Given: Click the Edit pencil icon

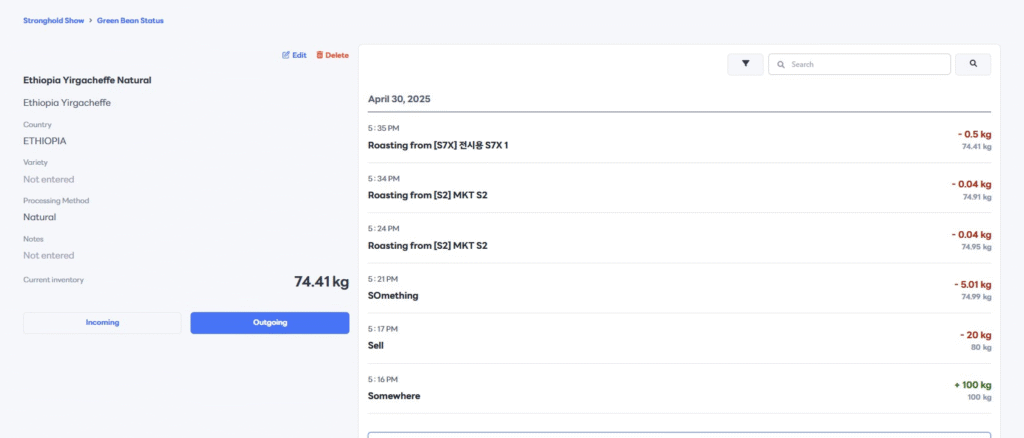Looking at the screenshot, I should [285, 55].
